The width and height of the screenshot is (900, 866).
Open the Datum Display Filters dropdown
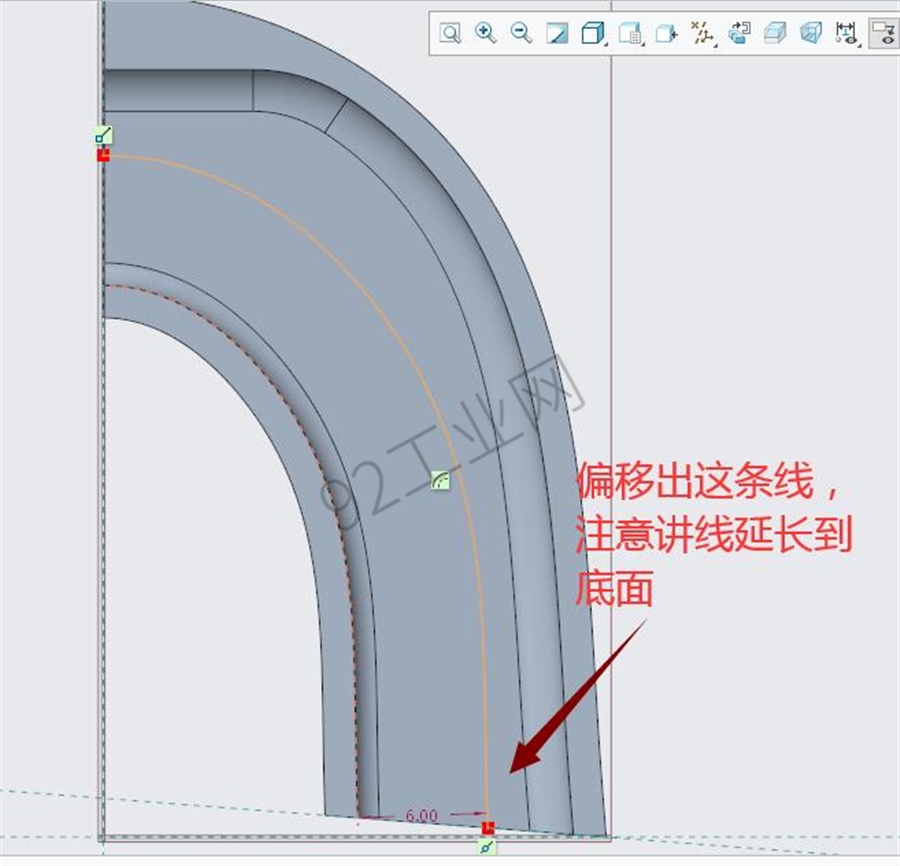(x=703, y=33)
